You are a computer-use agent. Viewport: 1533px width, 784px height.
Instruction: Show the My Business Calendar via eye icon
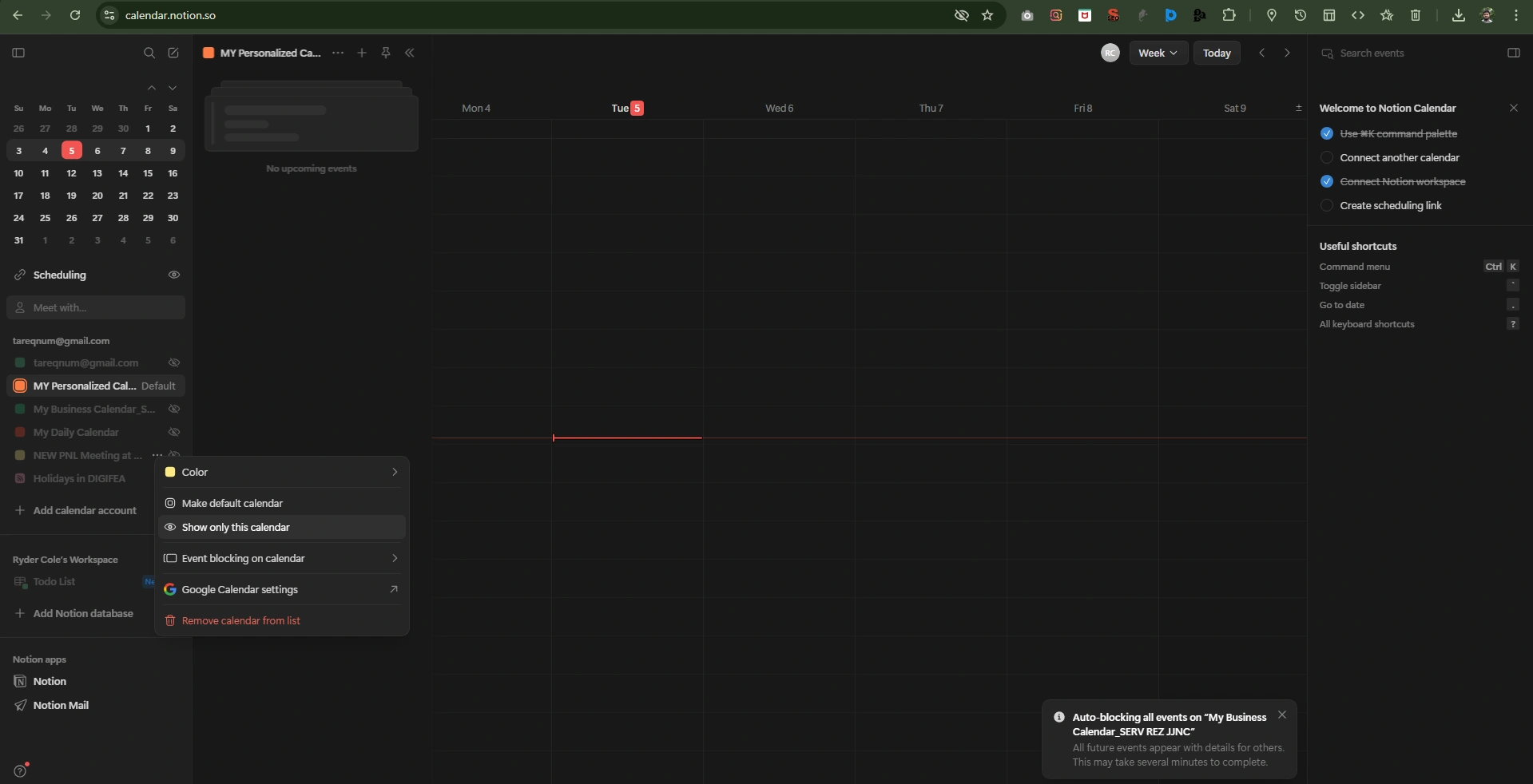tap(173, 409)
